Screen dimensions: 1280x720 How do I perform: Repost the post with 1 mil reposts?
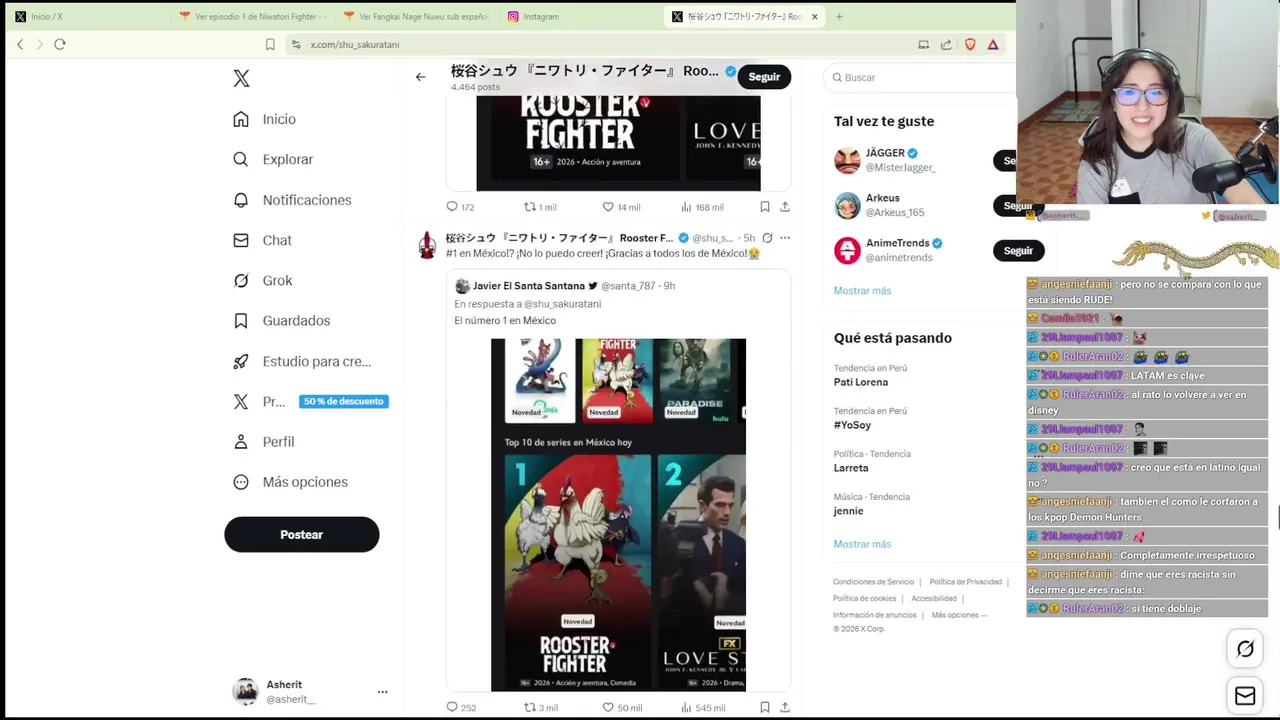[540, 207]
